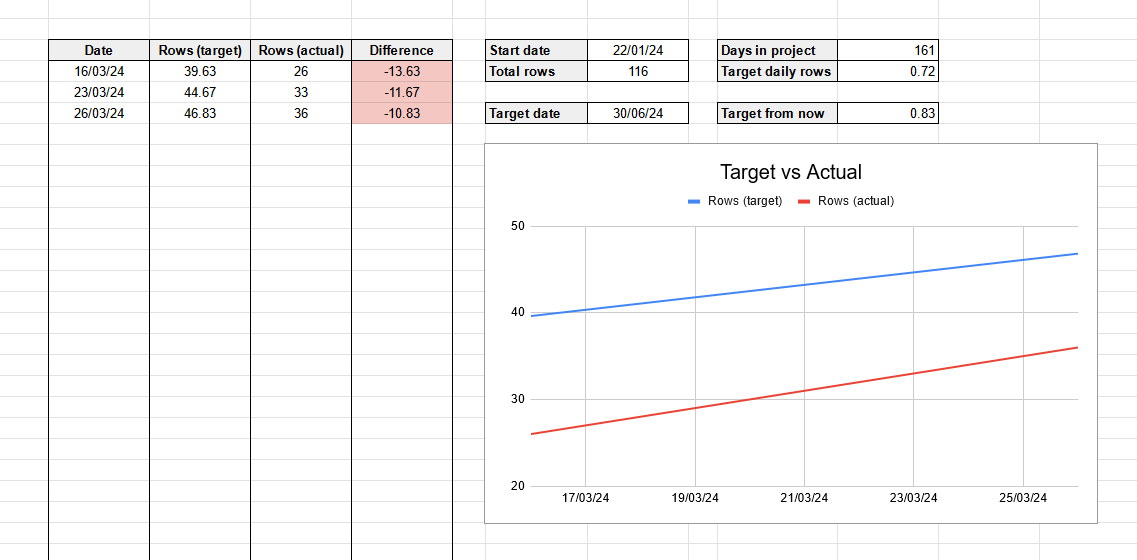The height and width of the screenshot is (560, 1137).
Task: Select the Target from now label
Action: pyautogui.click(x=777, y=114)
